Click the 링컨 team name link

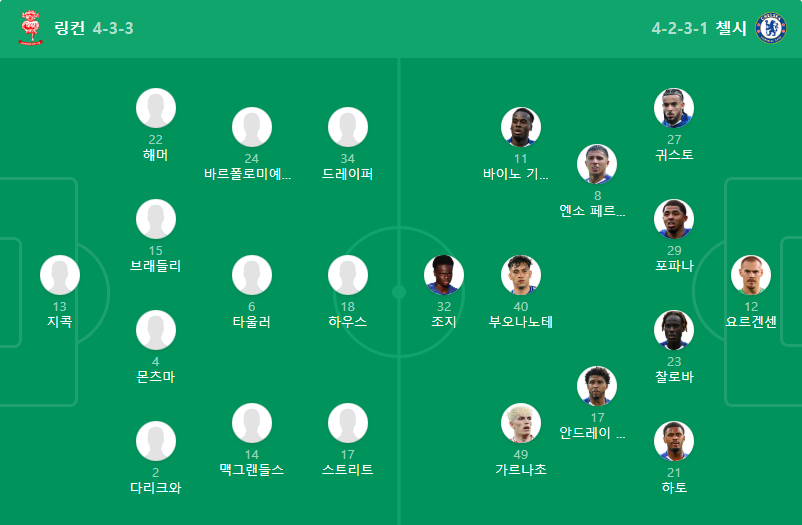pyautogui.click(x=70, y=28)
